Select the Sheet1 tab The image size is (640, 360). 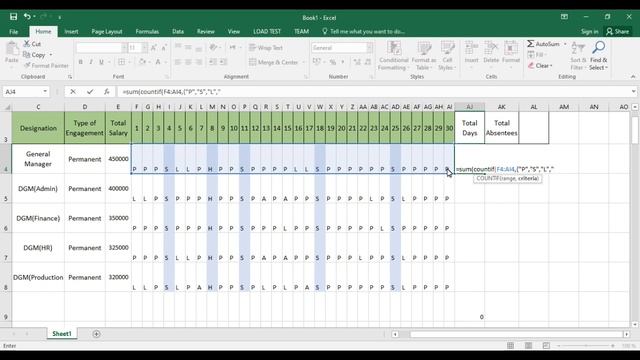[x=62, y=333]
